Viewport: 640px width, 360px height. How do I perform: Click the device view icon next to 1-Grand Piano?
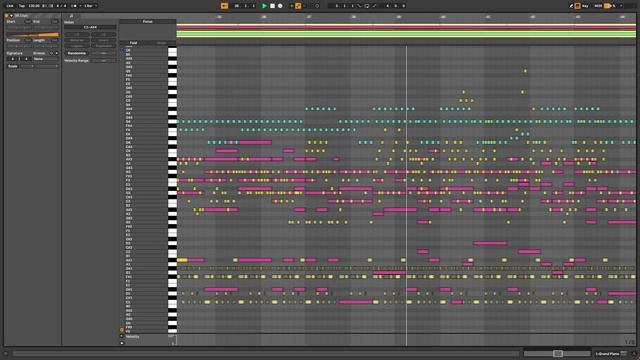click(x=624, y=353)
